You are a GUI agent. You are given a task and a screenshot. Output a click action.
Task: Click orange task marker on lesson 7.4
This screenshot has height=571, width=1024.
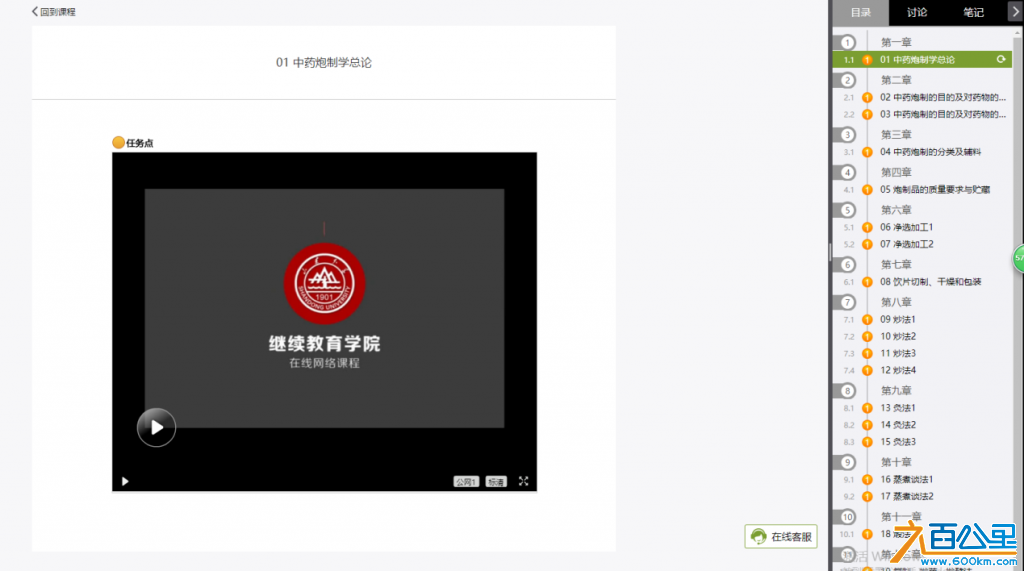click(867, 370)
